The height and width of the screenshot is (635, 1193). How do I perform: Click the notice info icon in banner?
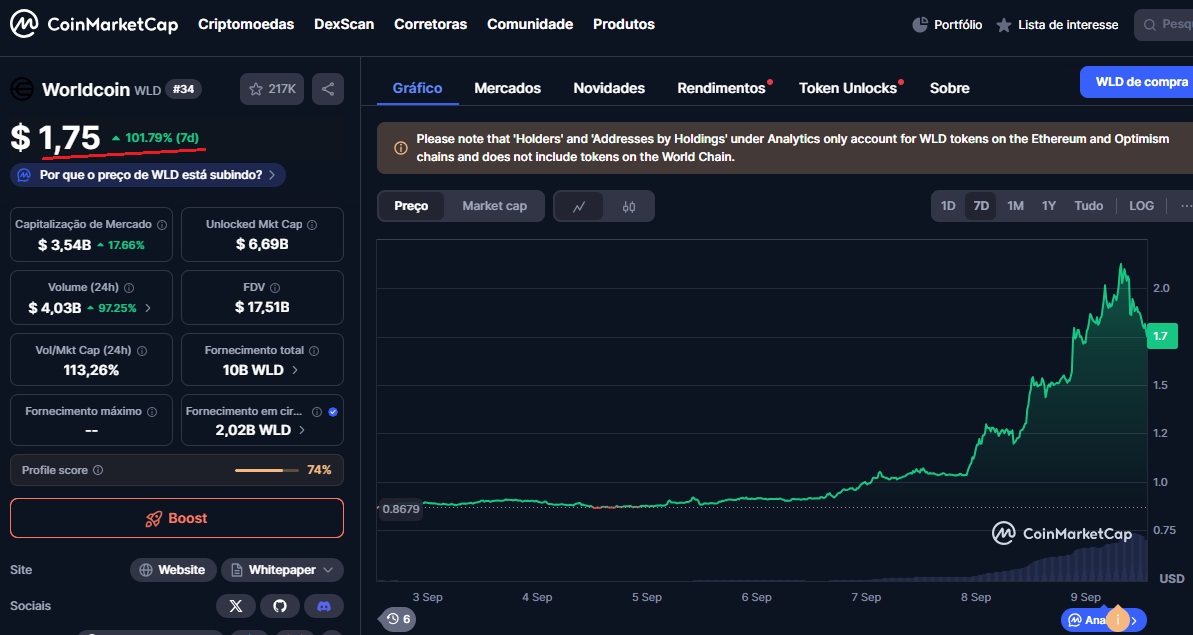point(400,148)
